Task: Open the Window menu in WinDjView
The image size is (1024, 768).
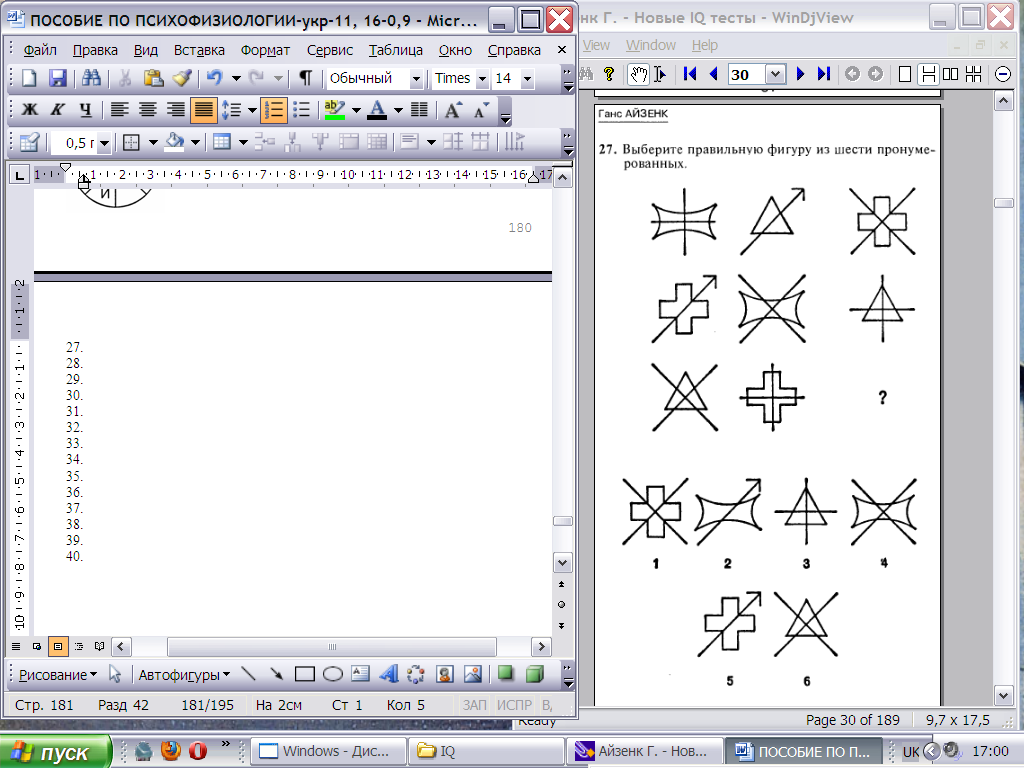Action: point(650,45)
